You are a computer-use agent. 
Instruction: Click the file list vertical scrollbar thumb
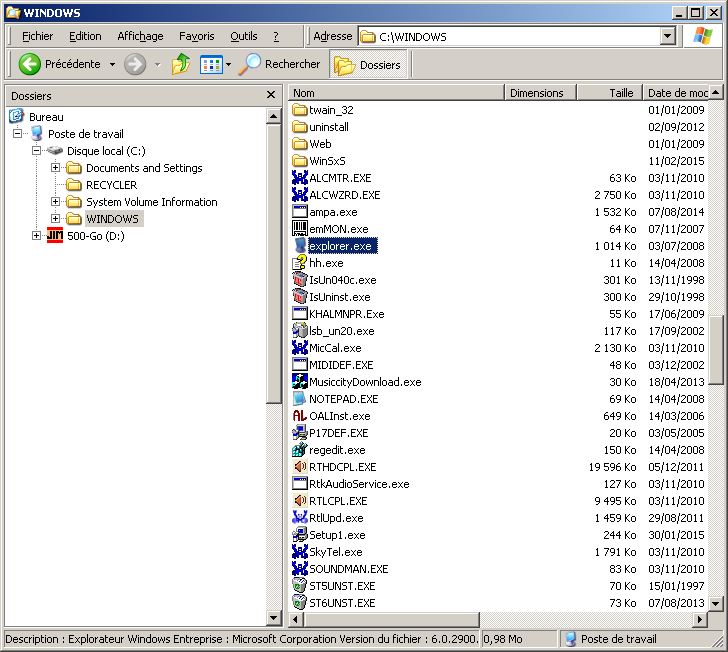(716, 350)
